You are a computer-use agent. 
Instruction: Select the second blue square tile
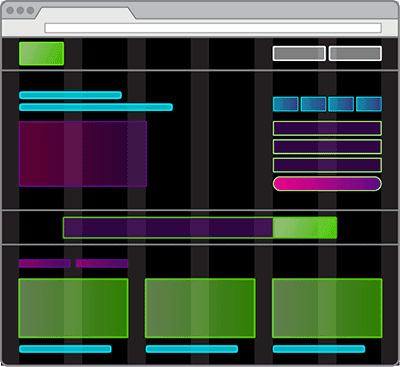[313, 104]
